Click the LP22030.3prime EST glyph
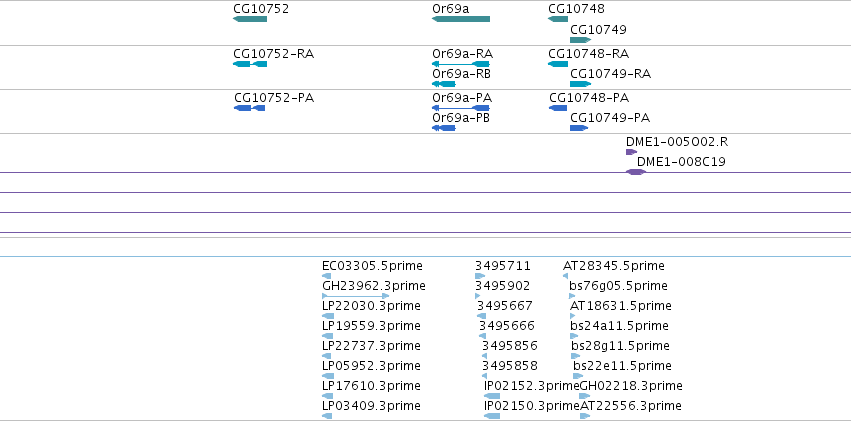Image resolution: width=851 pixels, height=421 pixels. [x=328, y=316]
